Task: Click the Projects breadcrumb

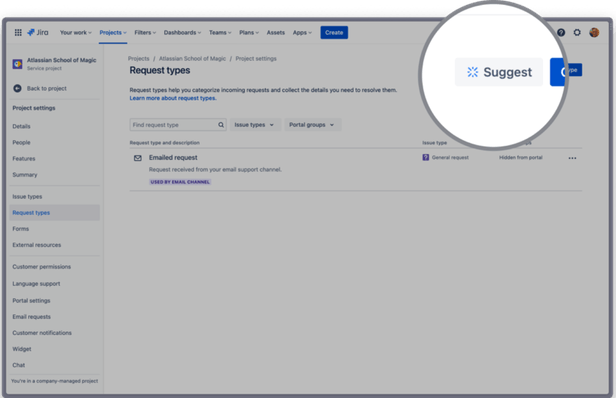Action: [139, 58]
